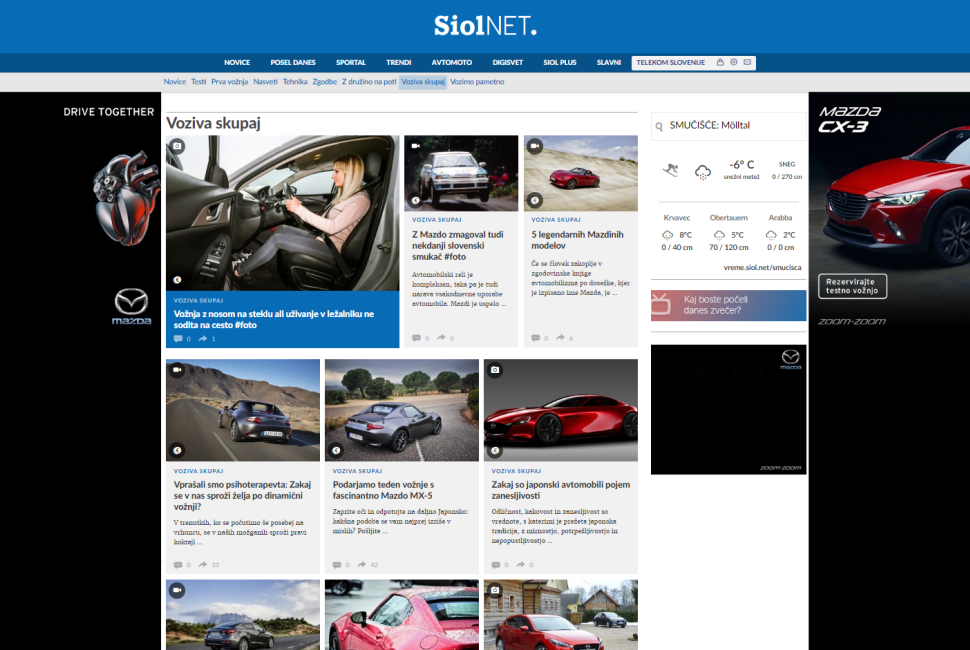This screenshot has height=650, width=970.
Task: Select Prva vožnja submenu tab
Action: pyautogui.click(x=230, y=82)
